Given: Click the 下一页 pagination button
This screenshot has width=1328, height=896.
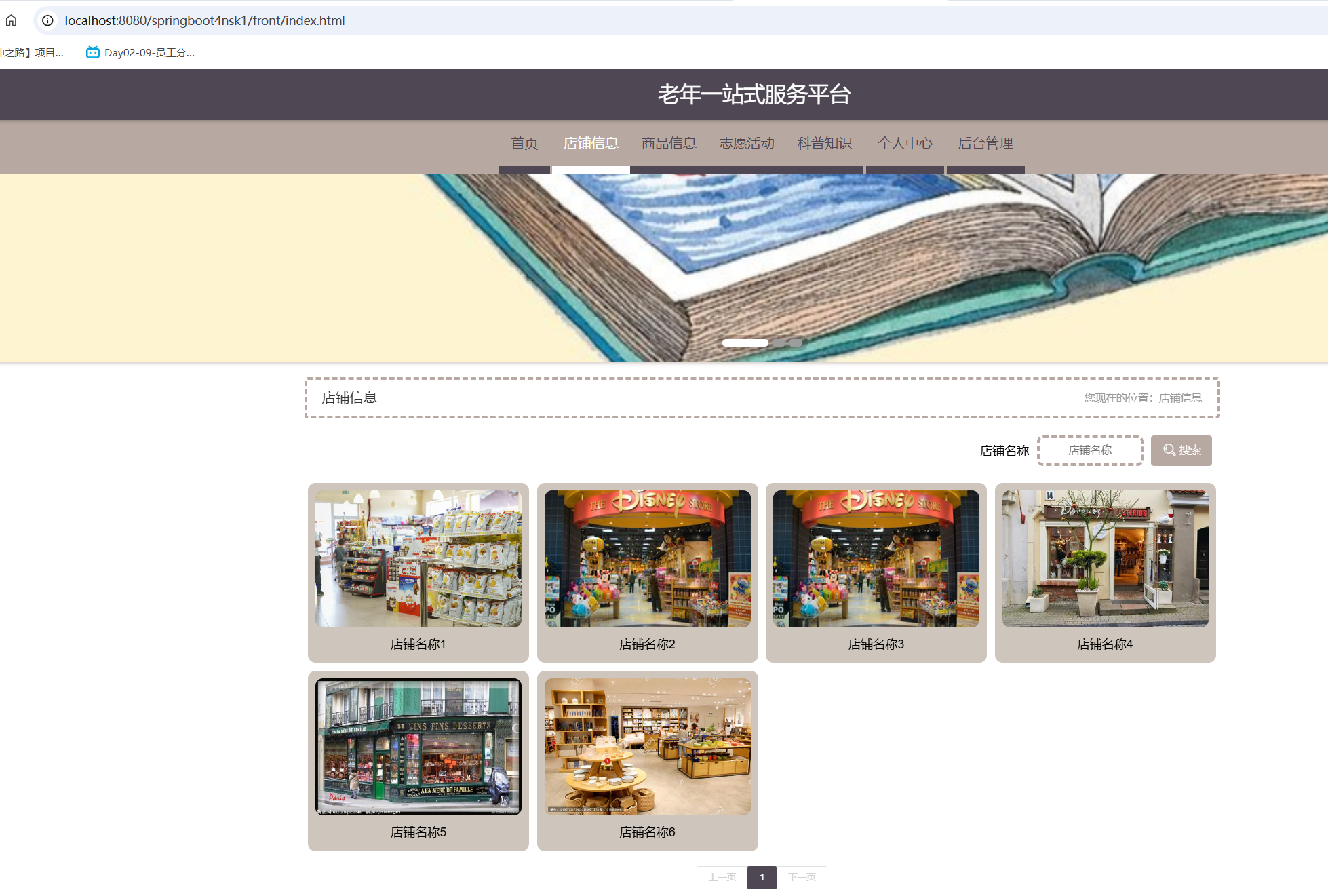Looking at the screenshot, I should click(x=802, y=877).
